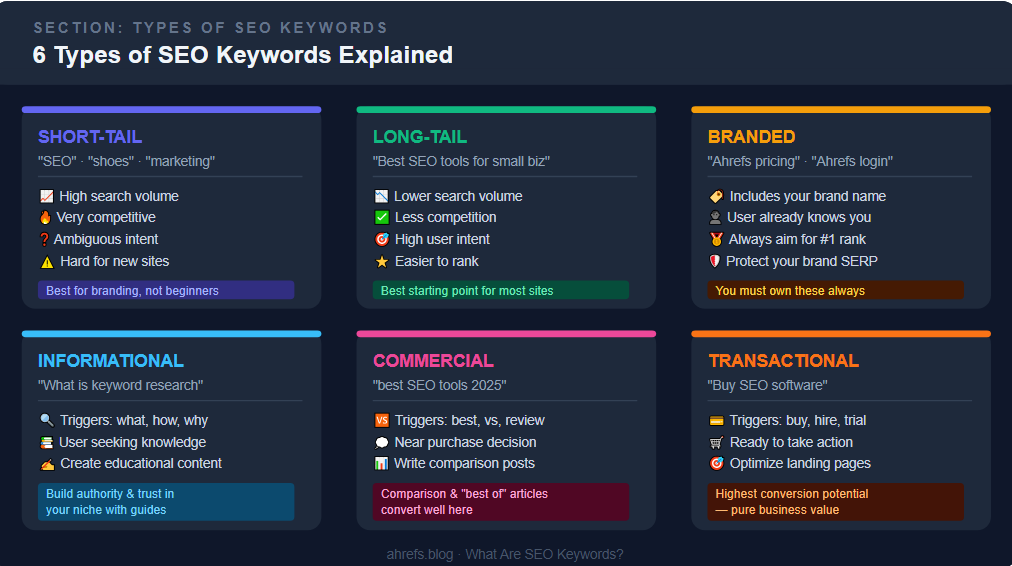The width and height of the screenshot is (1012, 566).
Task: Click the fire icon beside Very competitive
Action: coord(45,217)
